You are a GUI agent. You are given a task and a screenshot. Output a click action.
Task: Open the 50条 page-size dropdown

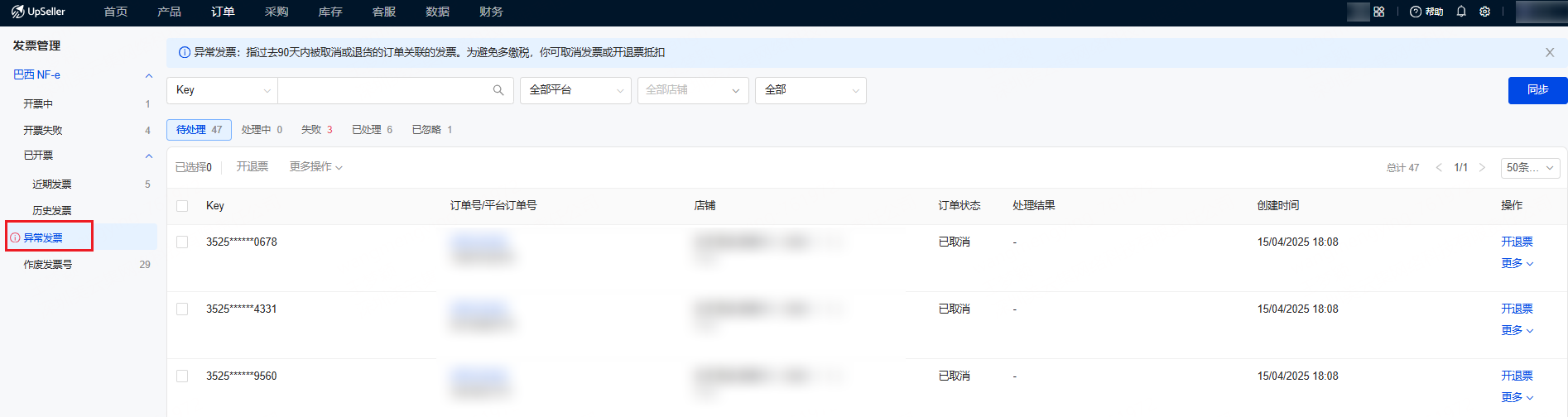(x=1530, y=167)
